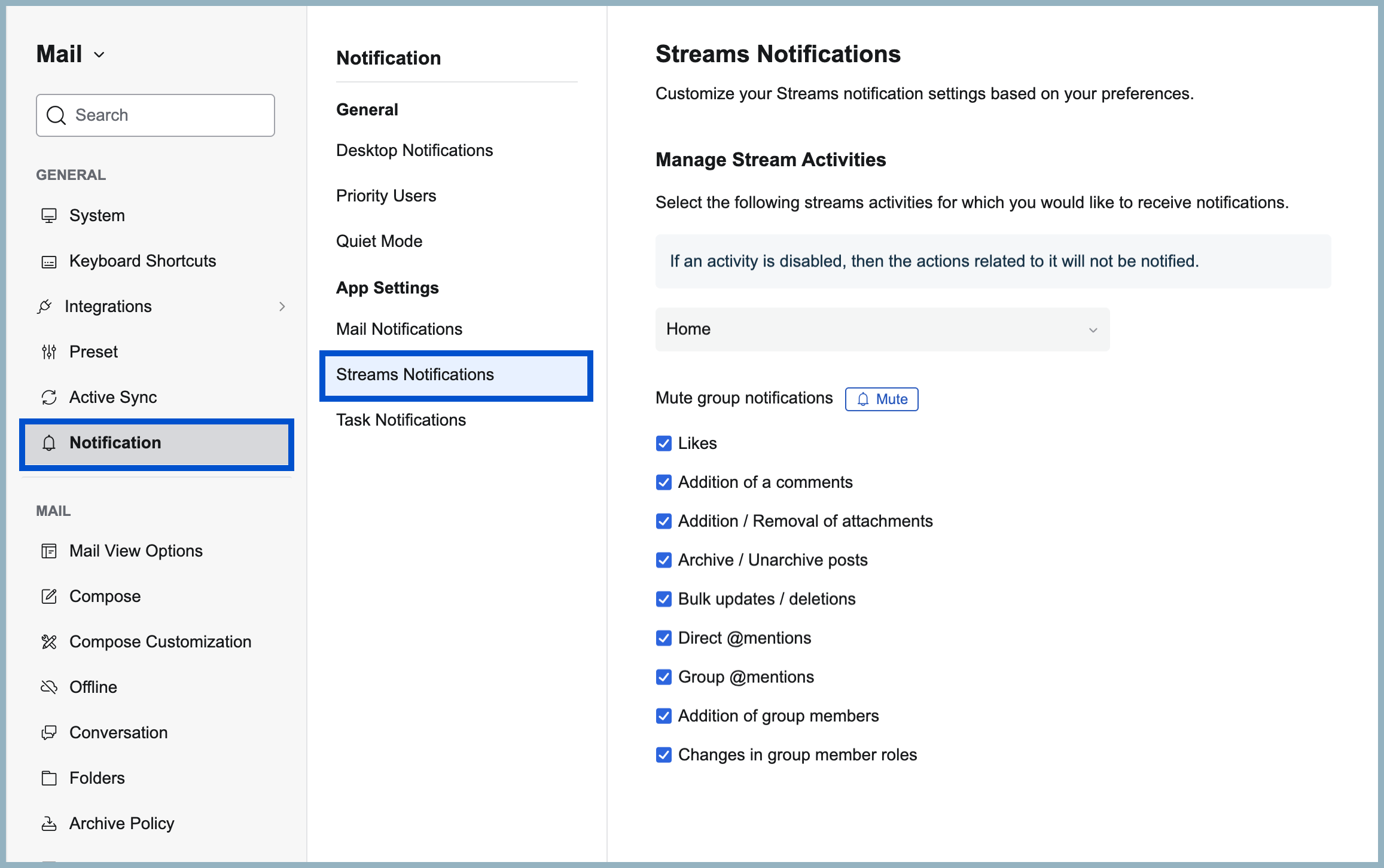Open the Conversation settings icon
This screenshot has height=868, width=1384.
[x=48, y=732]
